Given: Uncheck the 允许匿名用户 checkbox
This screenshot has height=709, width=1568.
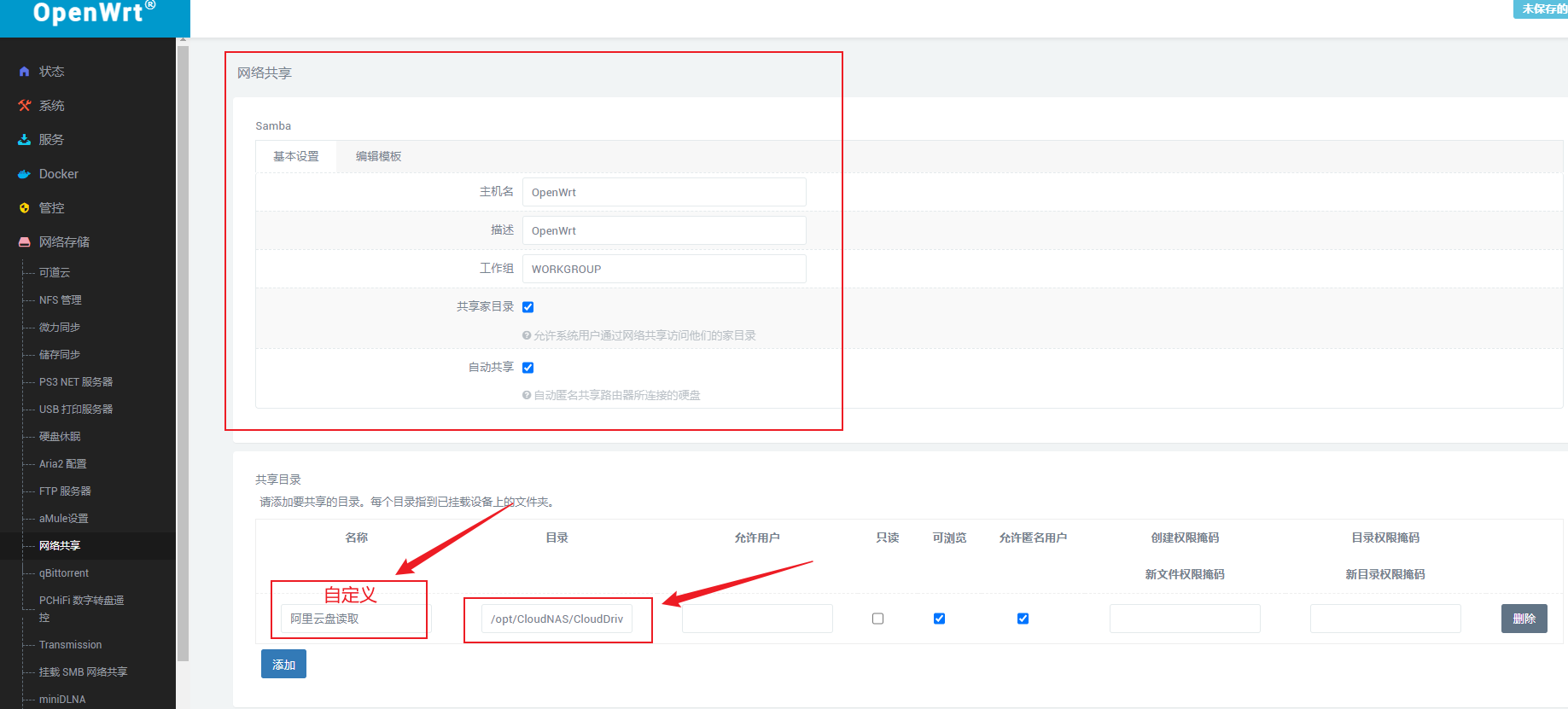Looking at the screenshot, I should pyautogui.click(x=1023, y=619).
